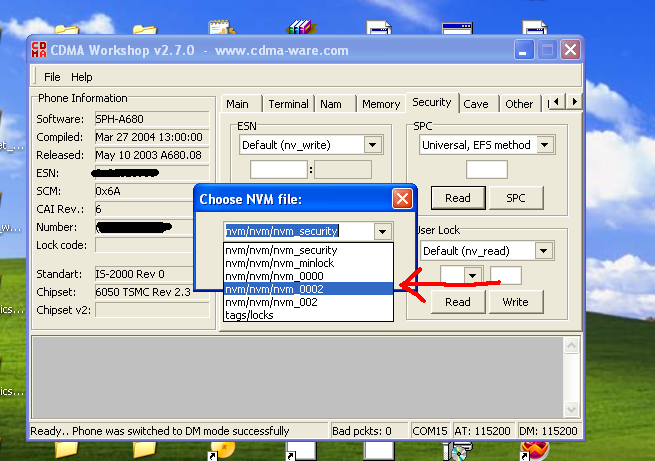Choose nvm/nvm/nvm_0002 from the list
The image size is (655, 461).
(x=308, y=289)
